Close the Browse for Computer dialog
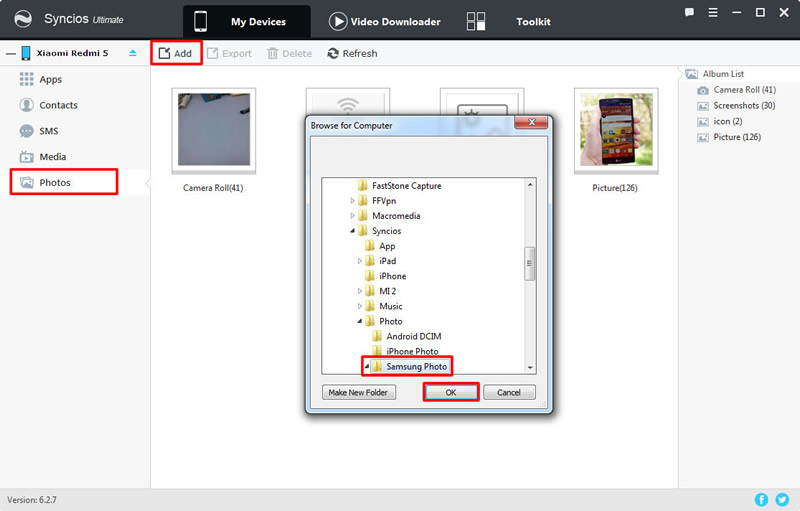The width and height of the screenshot is (800, 511). (531, 122)
